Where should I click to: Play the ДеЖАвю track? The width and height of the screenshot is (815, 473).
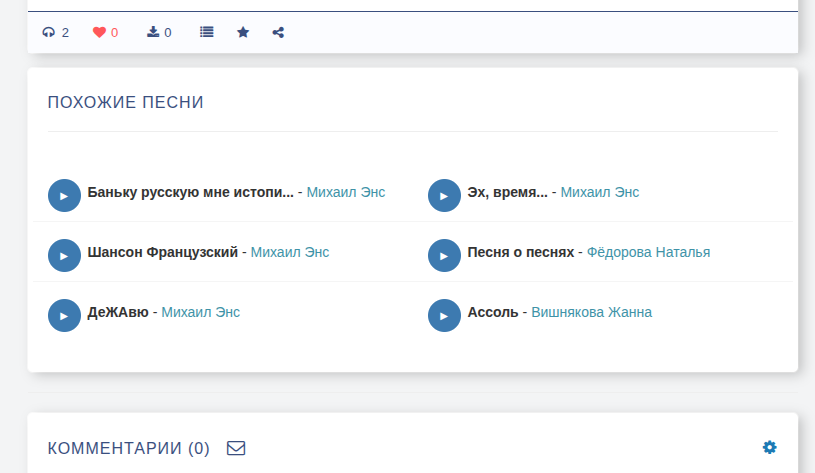pyautogui.click(x=64, y=315)
